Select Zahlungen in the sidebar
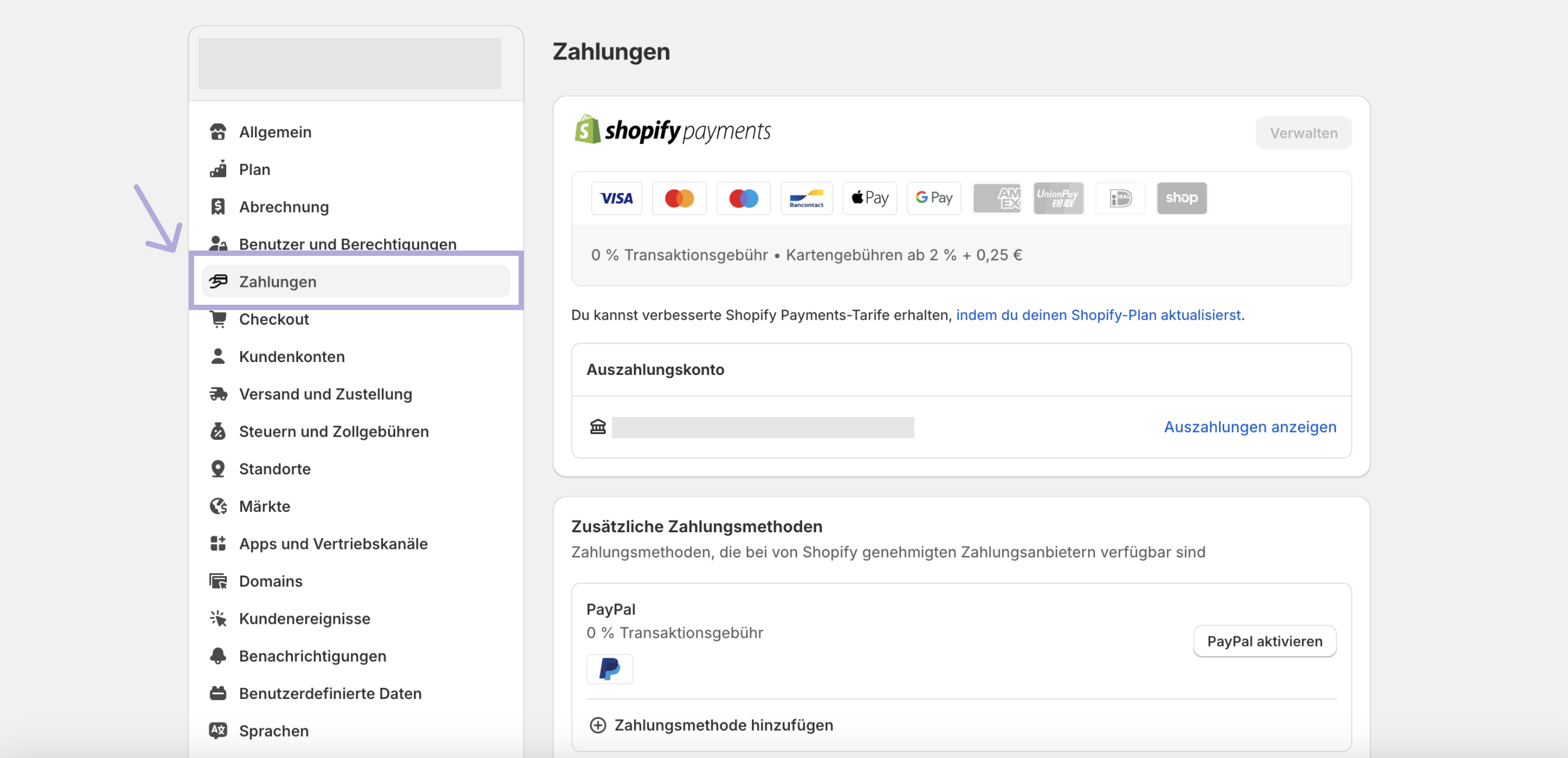Screen dimensions: 1568x758 356,281
